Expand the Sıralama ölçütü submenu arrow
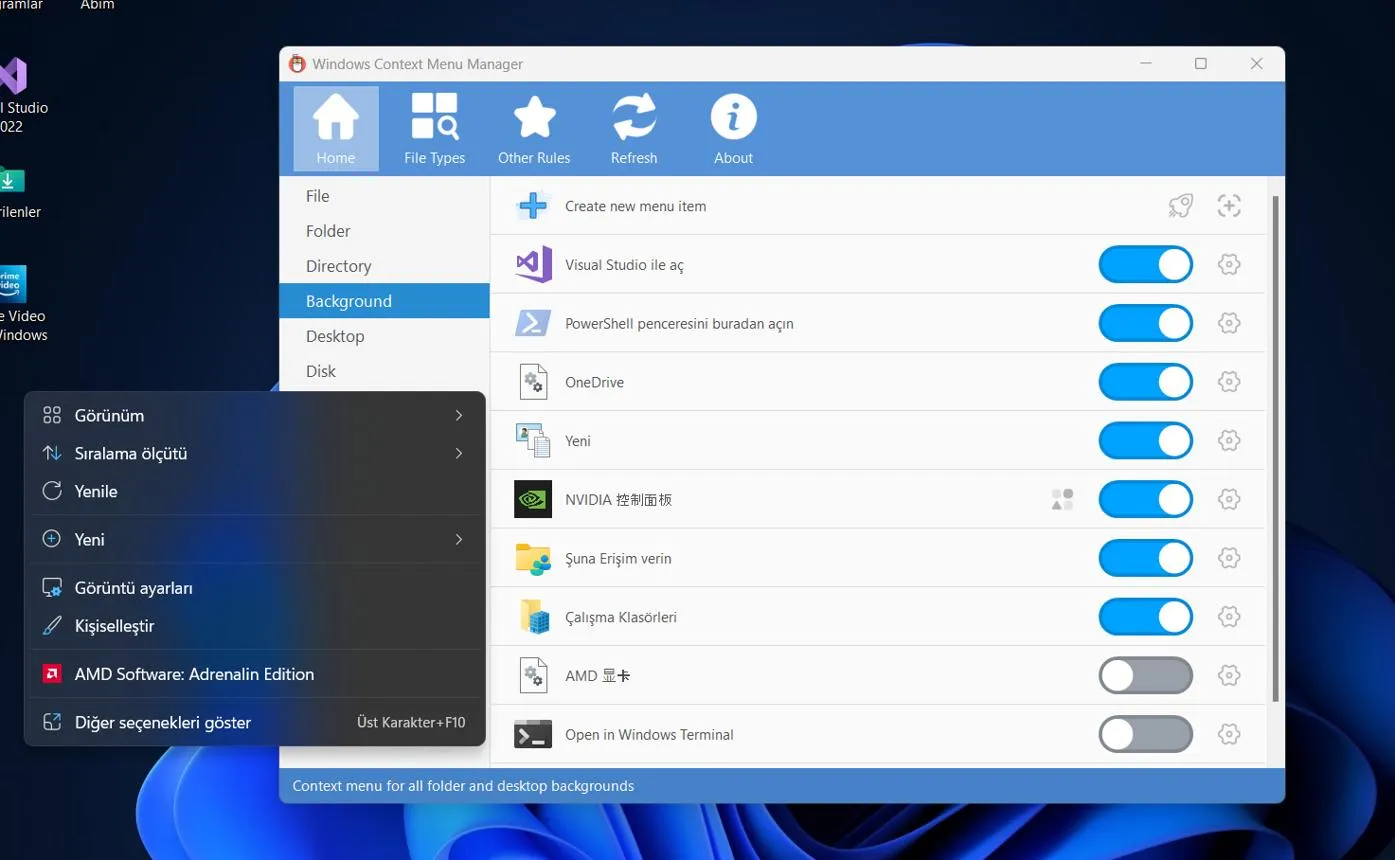This screenshot has height=860, width=1395. (459, 453)
